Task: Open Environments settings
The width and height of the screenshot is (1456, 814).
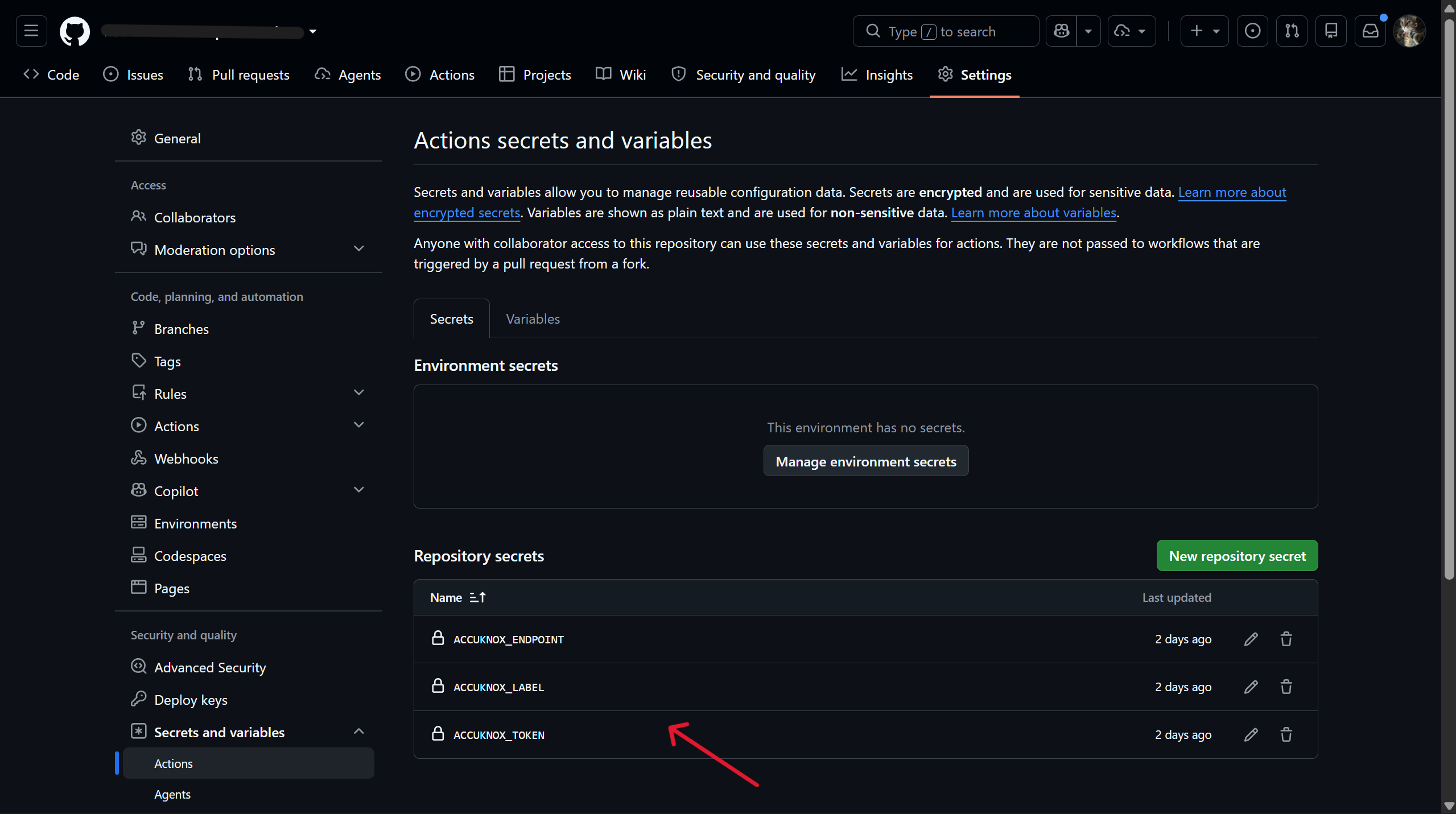Action: 248,523
